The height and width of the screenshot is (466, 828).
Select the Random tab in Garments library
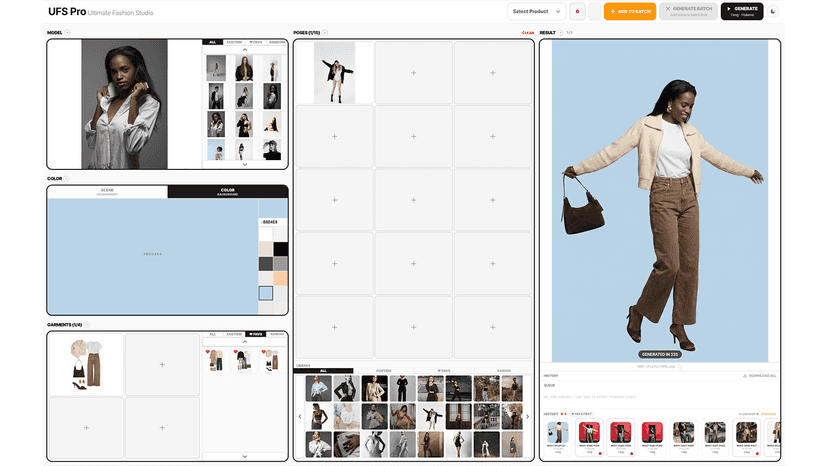point(277,334)
